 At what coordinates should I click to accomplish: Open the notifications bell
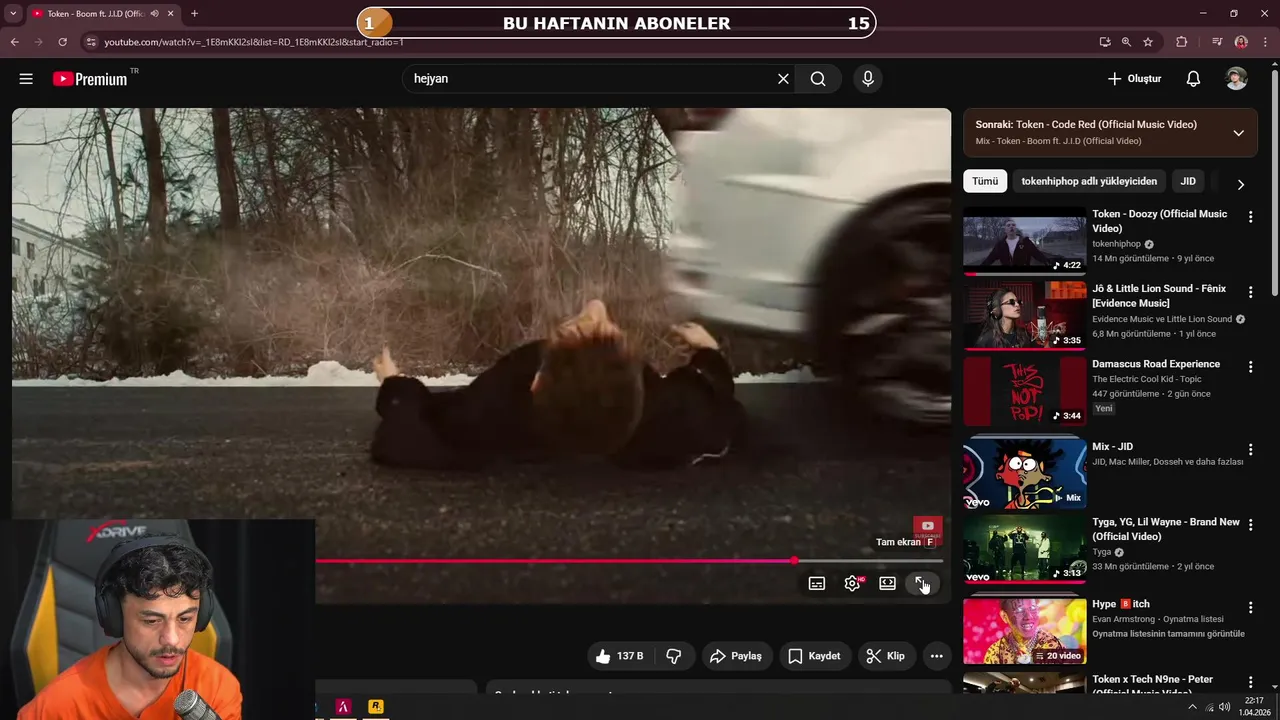click(1193, 79)
